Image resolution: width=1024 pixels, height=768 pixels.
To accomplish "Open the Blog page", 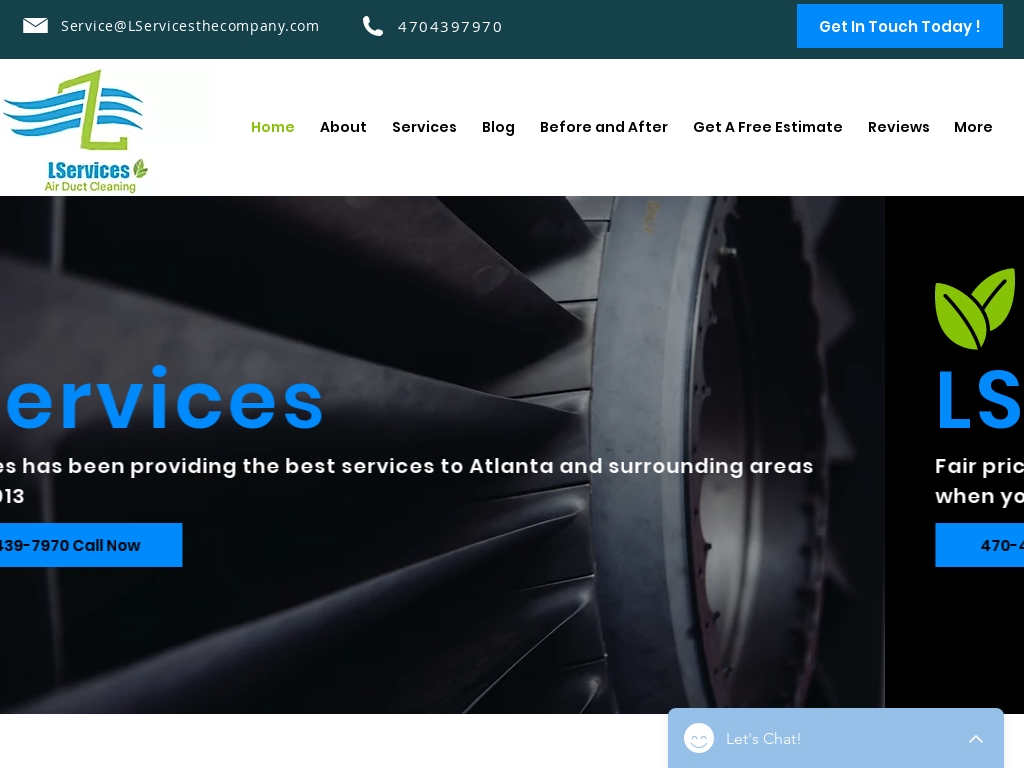I will [x=498, y=127].
